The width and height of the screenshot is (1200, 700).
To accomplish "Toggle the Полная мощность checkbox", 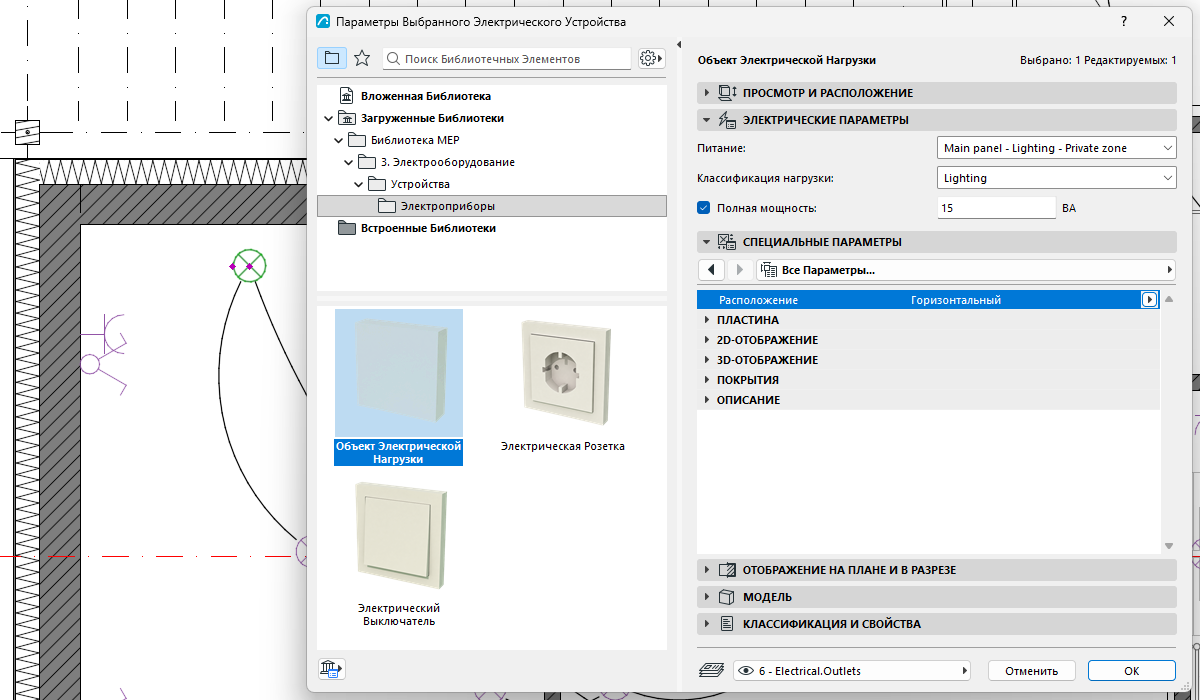I will (703, 208).
